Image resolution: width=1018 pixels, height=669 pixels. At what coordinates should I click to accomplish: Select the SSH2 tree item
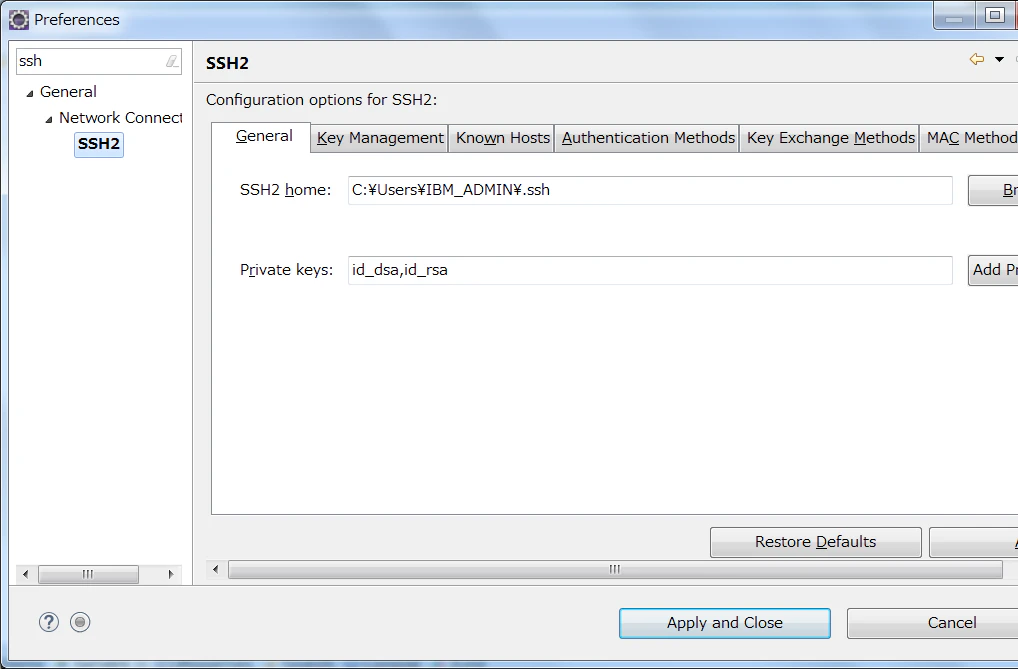[99, 144]
